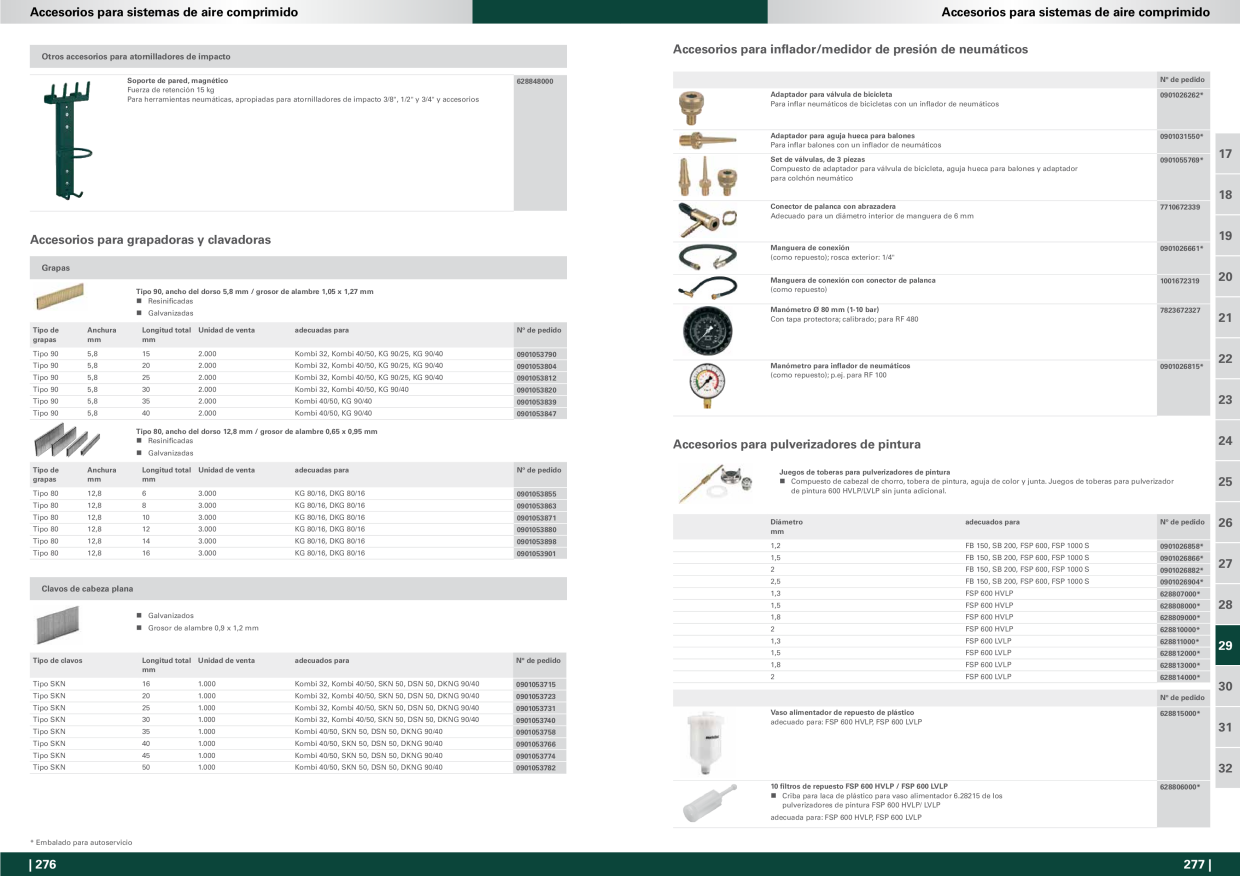Click order number 0901053847
Screen dimensions: 1240x876
click(536, 413)
